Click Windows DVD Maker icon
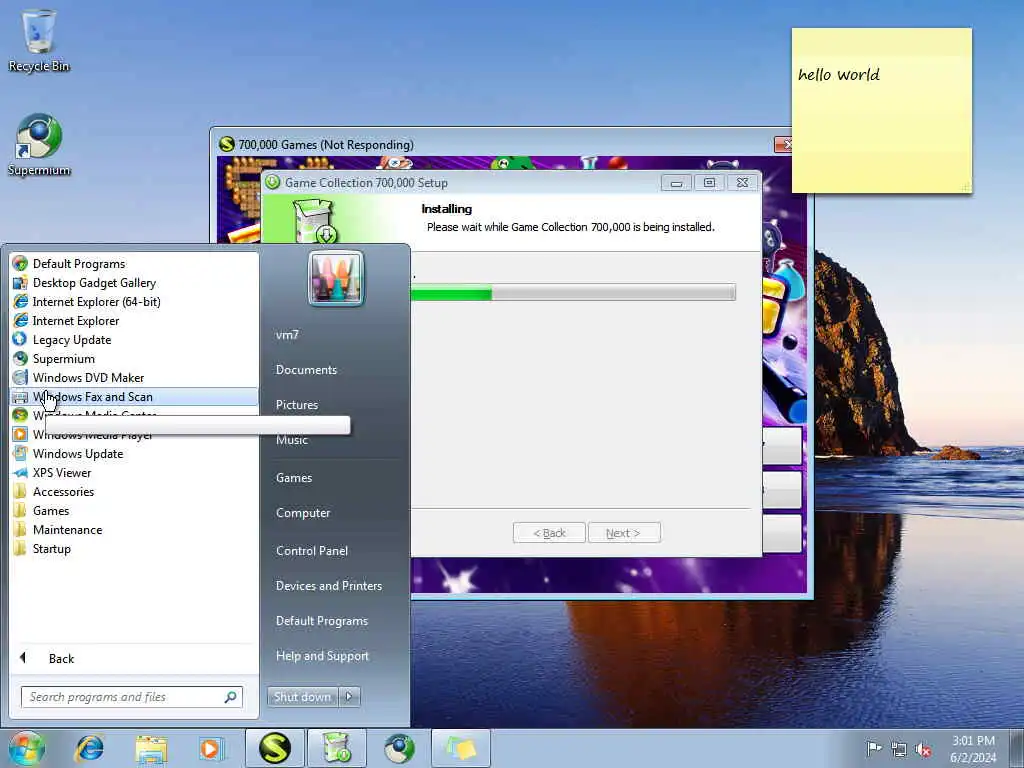 20,377
